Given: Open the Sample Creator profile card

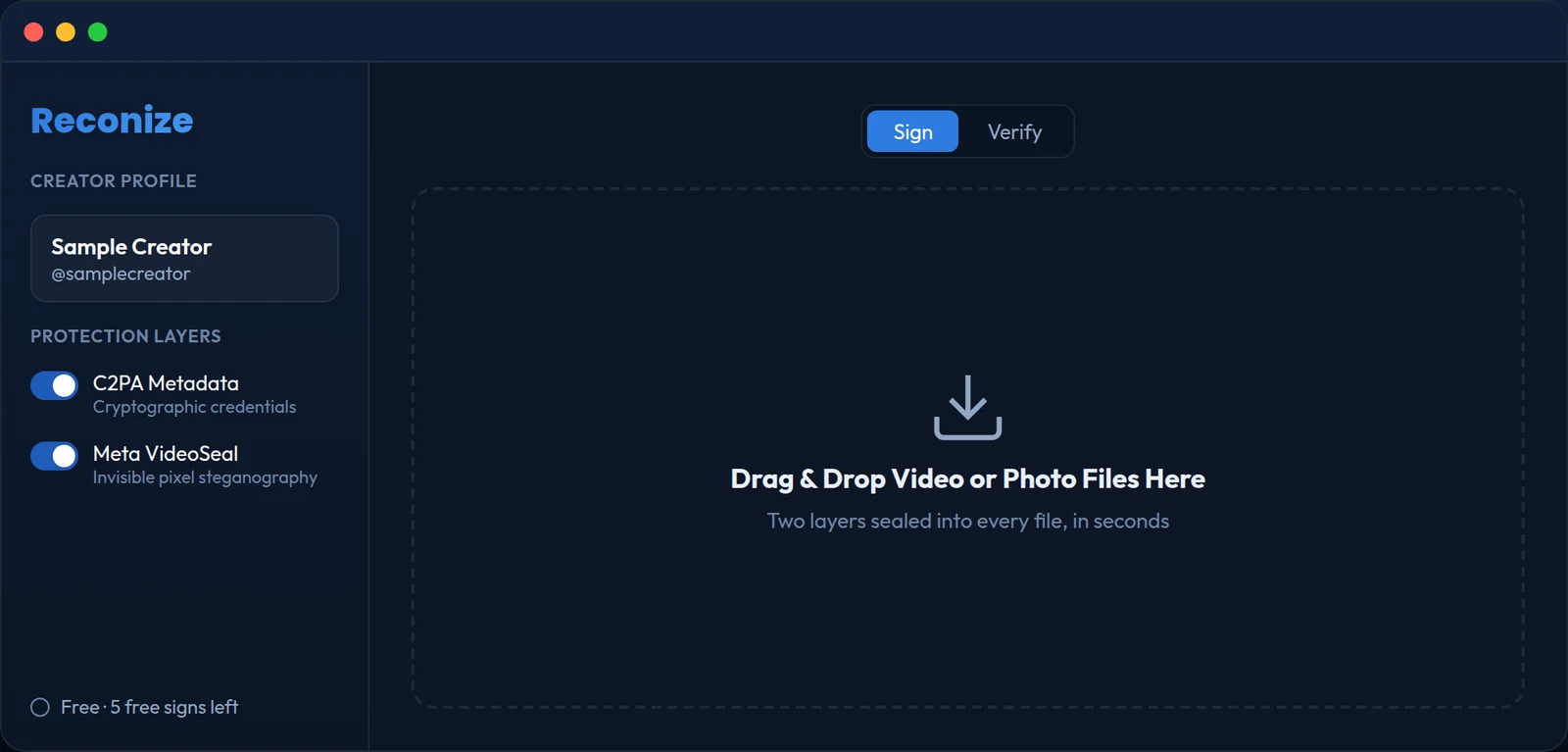Looking at the screenshot, I should (x=184, y=258).
